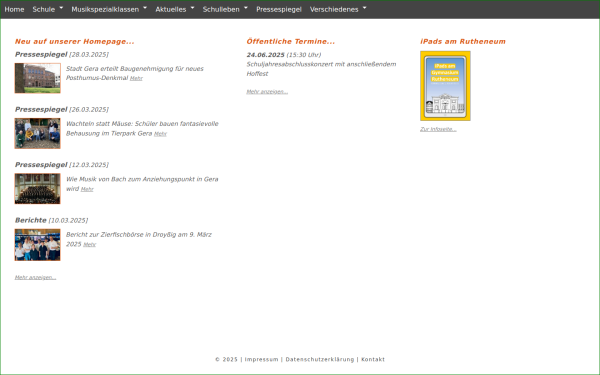This screenshot has height=375, width=600.
Task: Open the Pressespiegel nav item
Action: point(279,10)
